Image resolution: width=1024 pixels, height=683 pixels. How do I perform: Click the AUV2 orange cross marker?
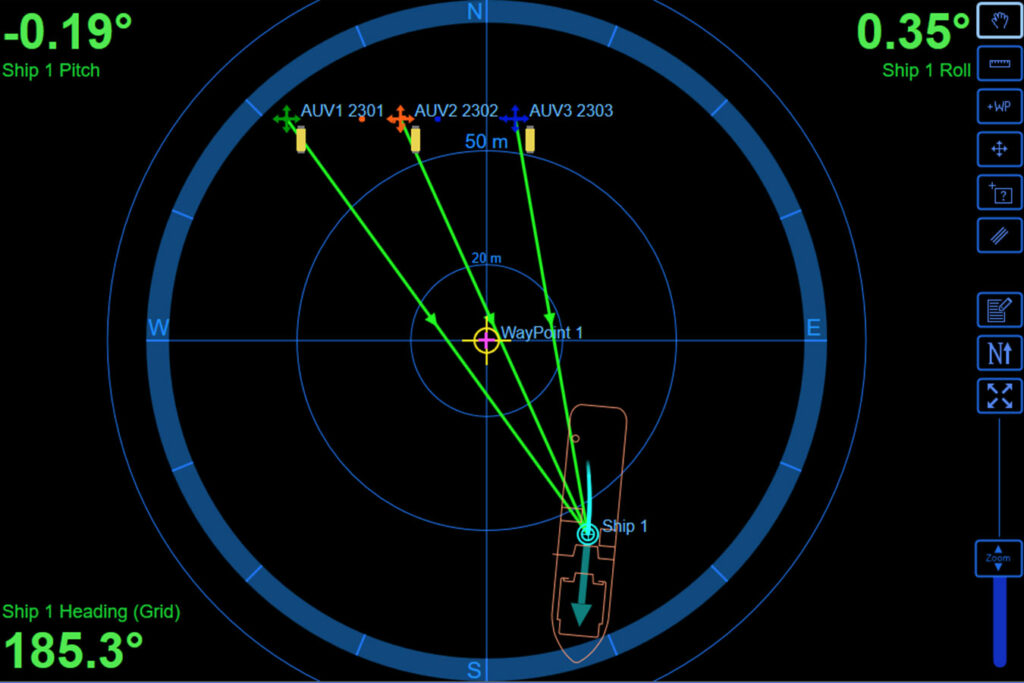(400, 119)
